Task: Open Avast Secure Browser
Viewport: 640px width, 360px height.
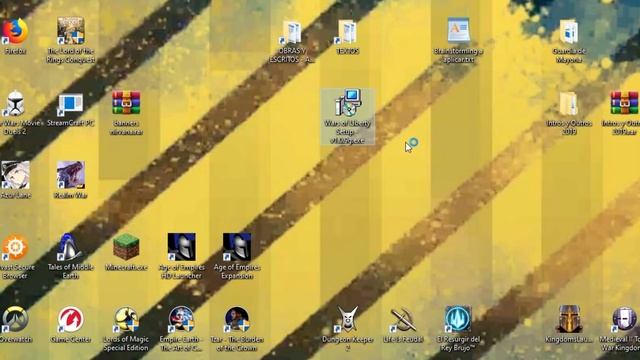Action: 15,247
